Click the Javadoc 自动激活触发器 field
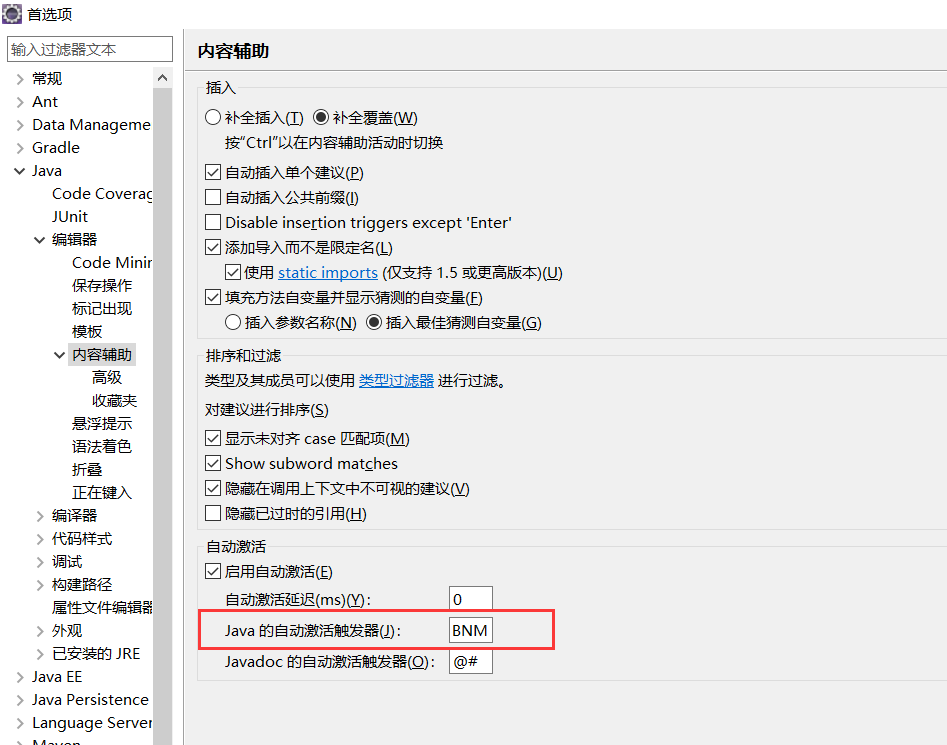Screen dimensions: 947x745 pos(470,662)
